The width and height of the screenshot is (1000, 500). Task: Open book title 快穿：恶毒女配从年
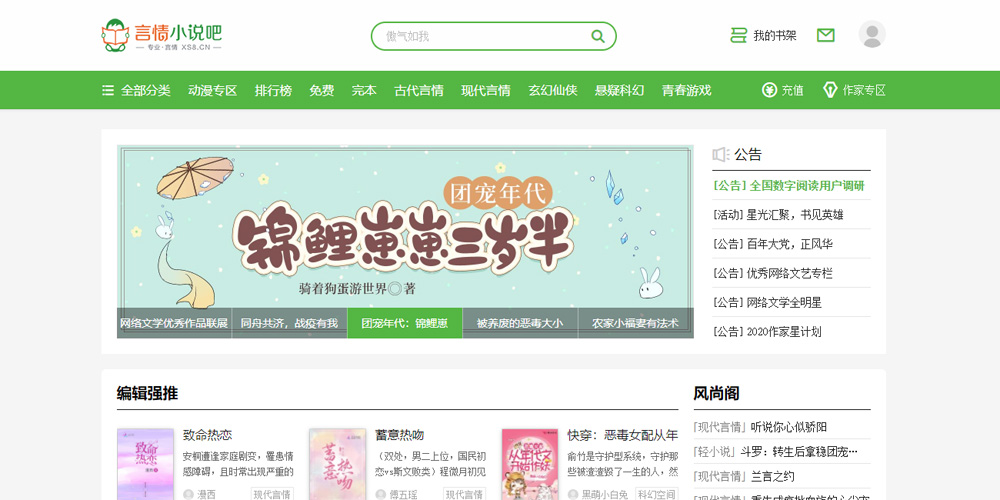pyautogui.click(x=622, y=436)
